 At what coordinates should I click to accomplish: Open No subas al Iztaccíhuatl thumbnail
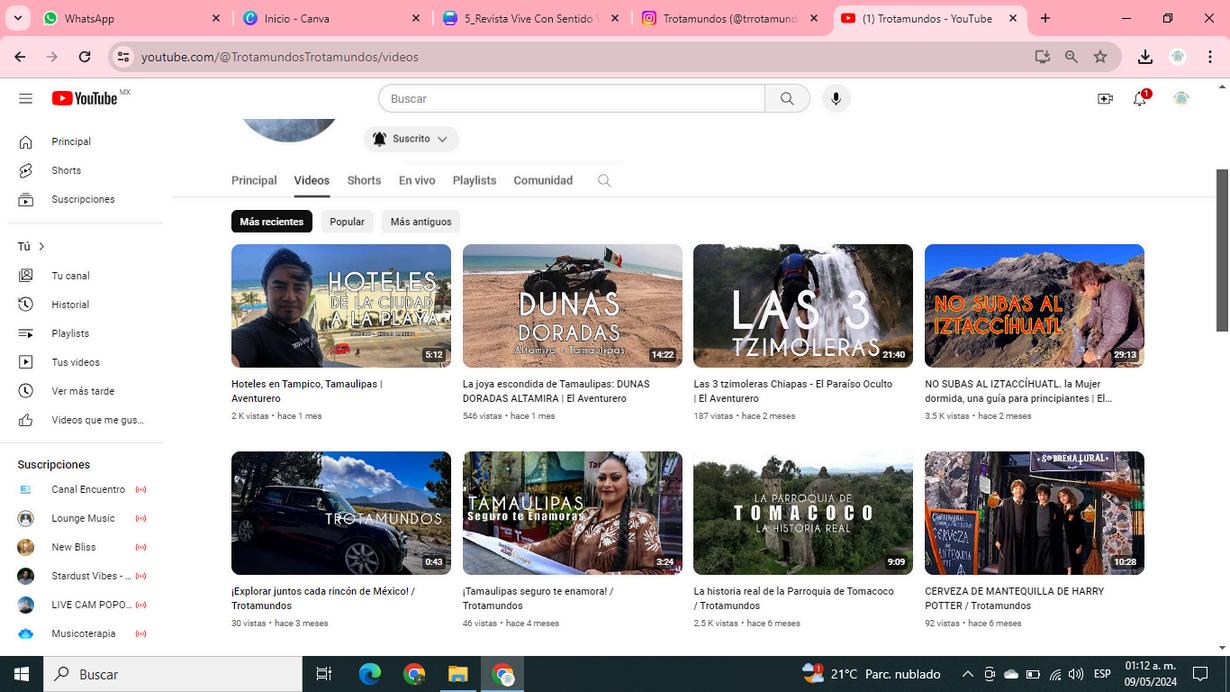(x=1034, y=306)
